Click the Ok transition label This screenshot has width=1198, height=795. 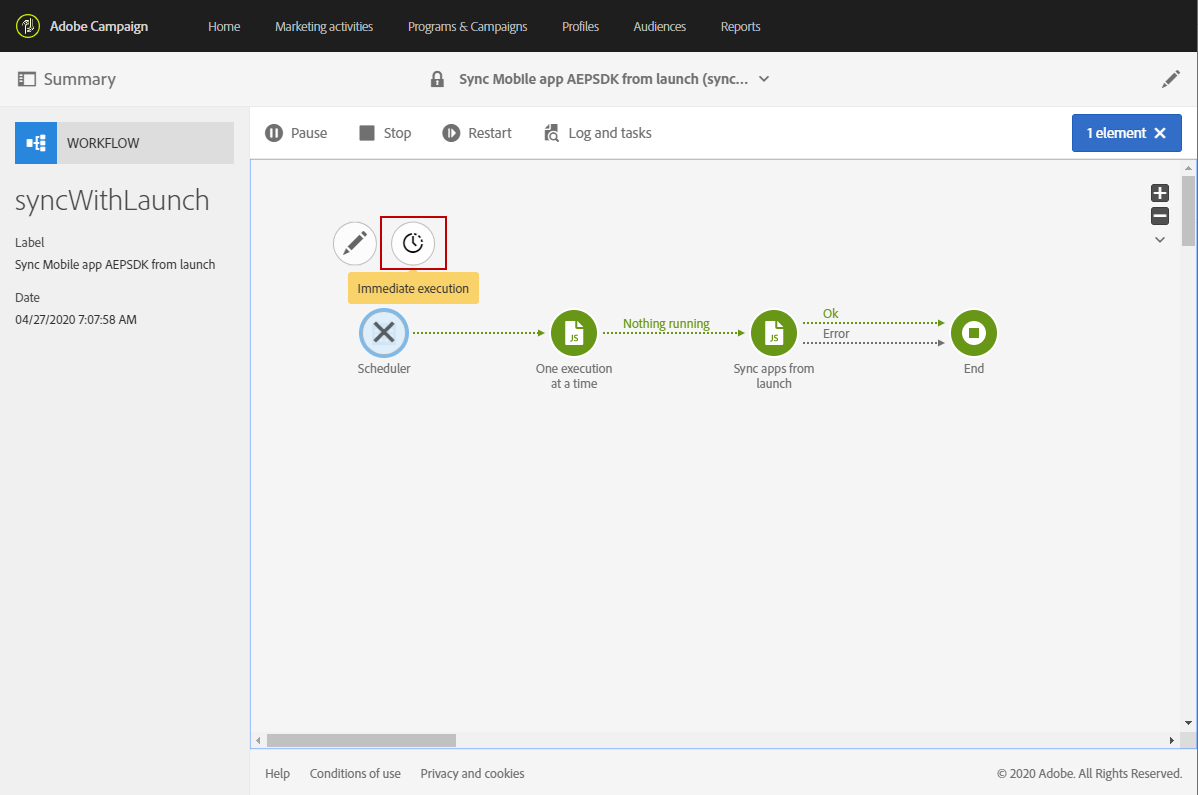(x=831, y=313)
